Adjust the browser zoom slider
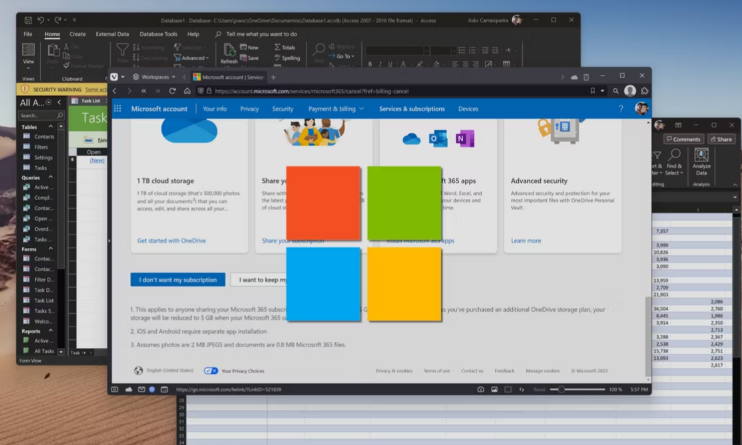 [x=577, y=389]
